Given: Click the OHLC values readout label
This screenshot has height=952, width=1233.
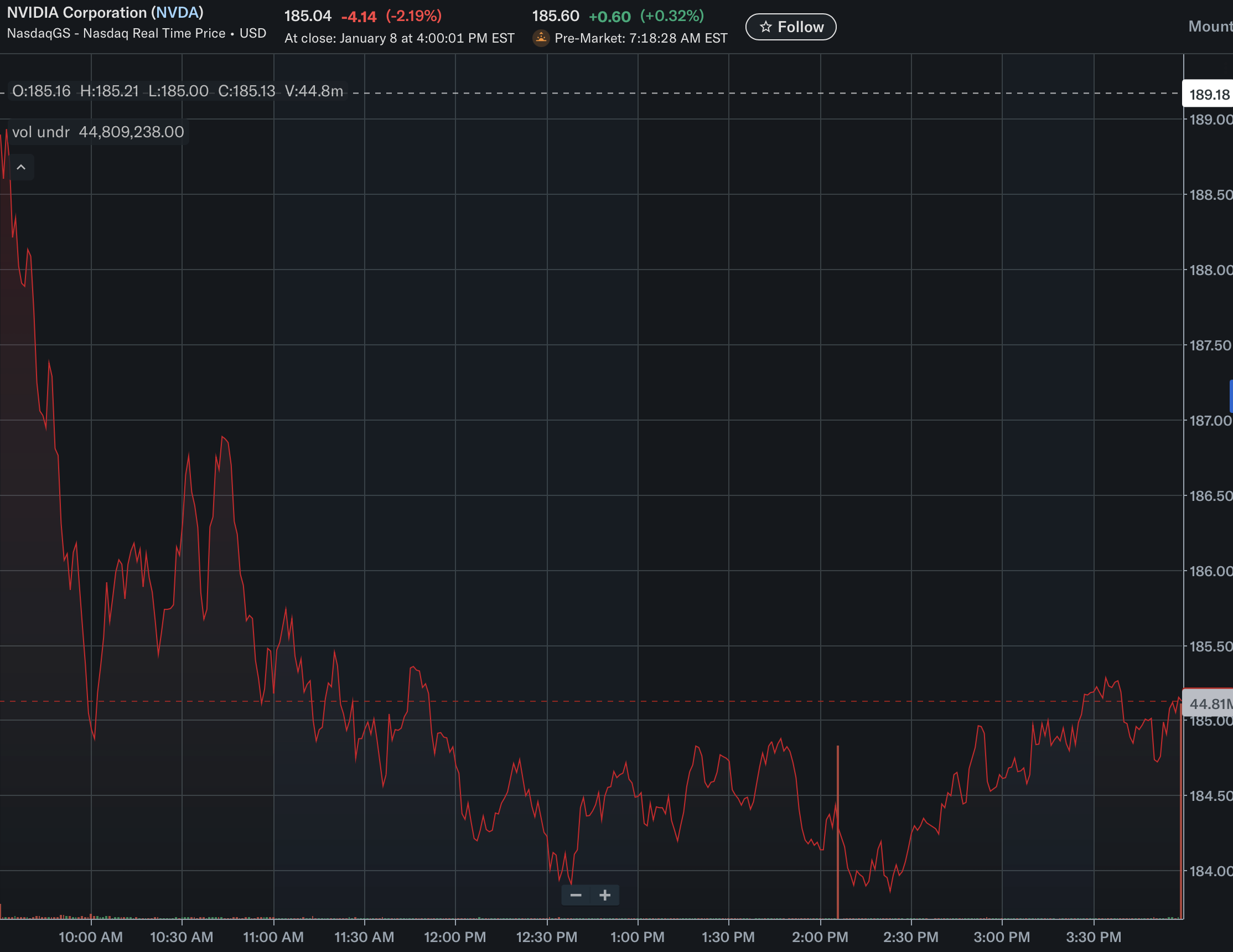Looking at the screenshot, I should tap(177, 91).
